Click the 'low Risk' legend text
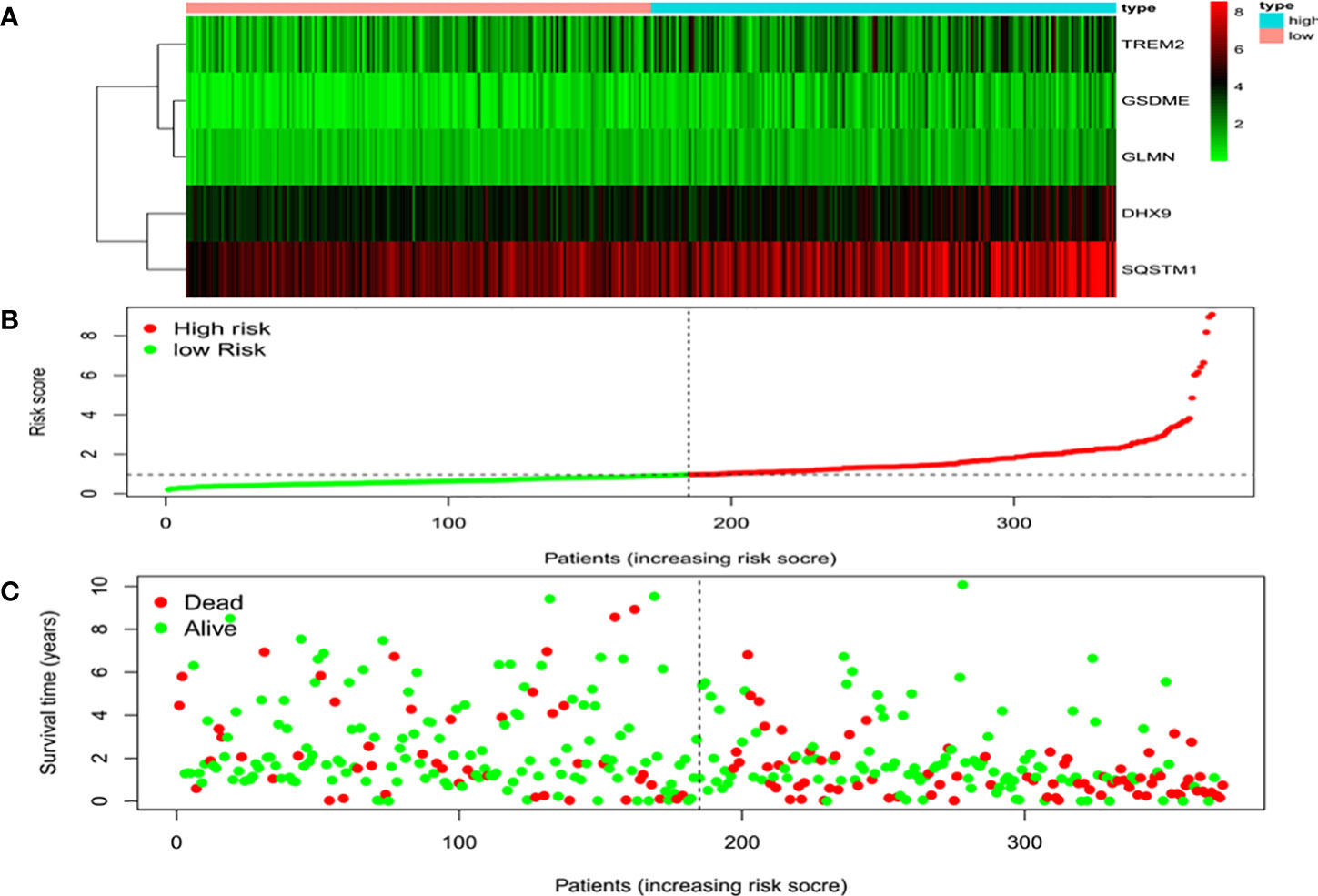 (x=219, y=349)
